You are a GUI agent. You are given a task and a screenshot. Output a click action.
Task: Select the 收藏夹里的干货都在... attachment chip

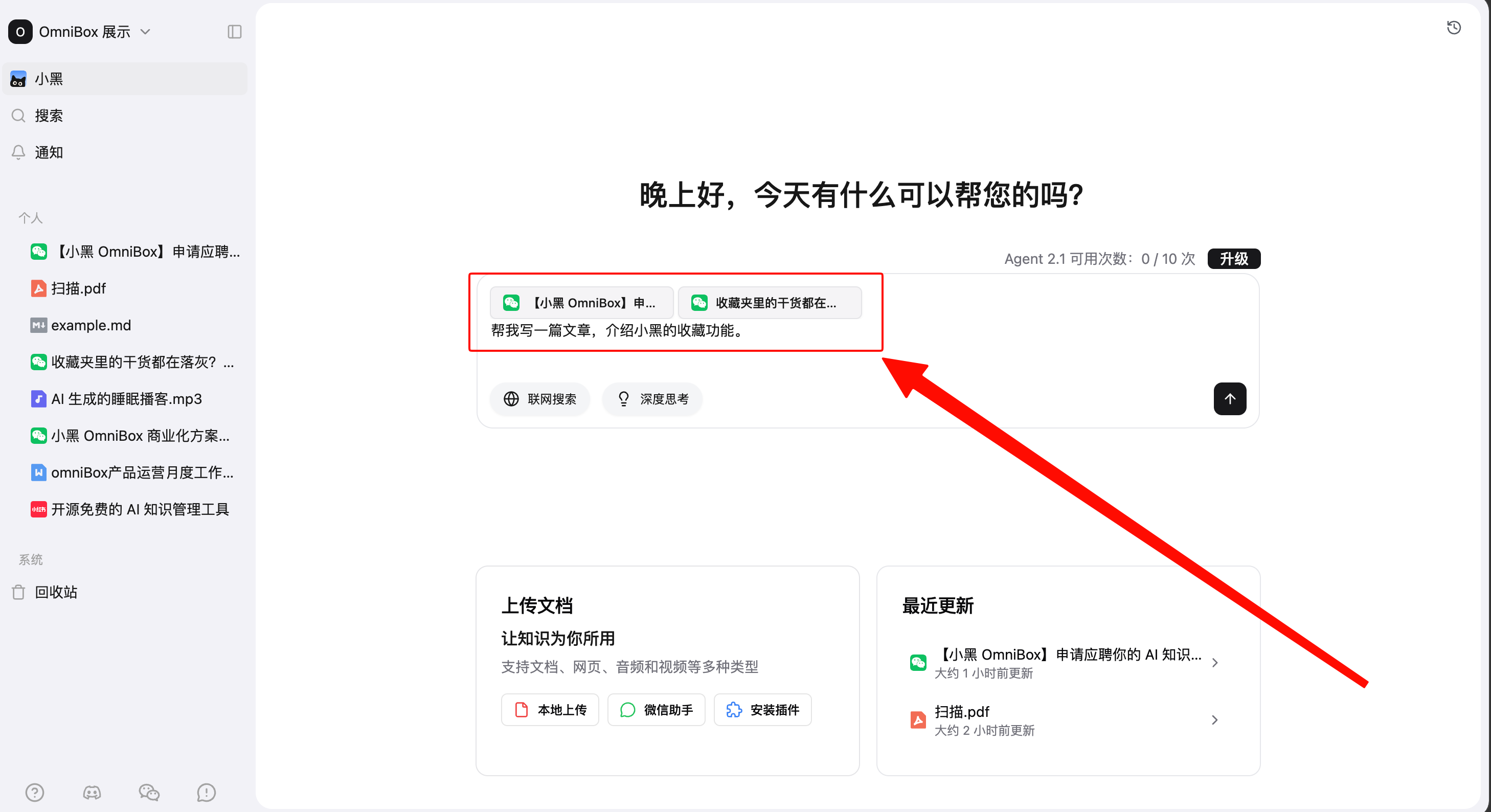point(769,303)
